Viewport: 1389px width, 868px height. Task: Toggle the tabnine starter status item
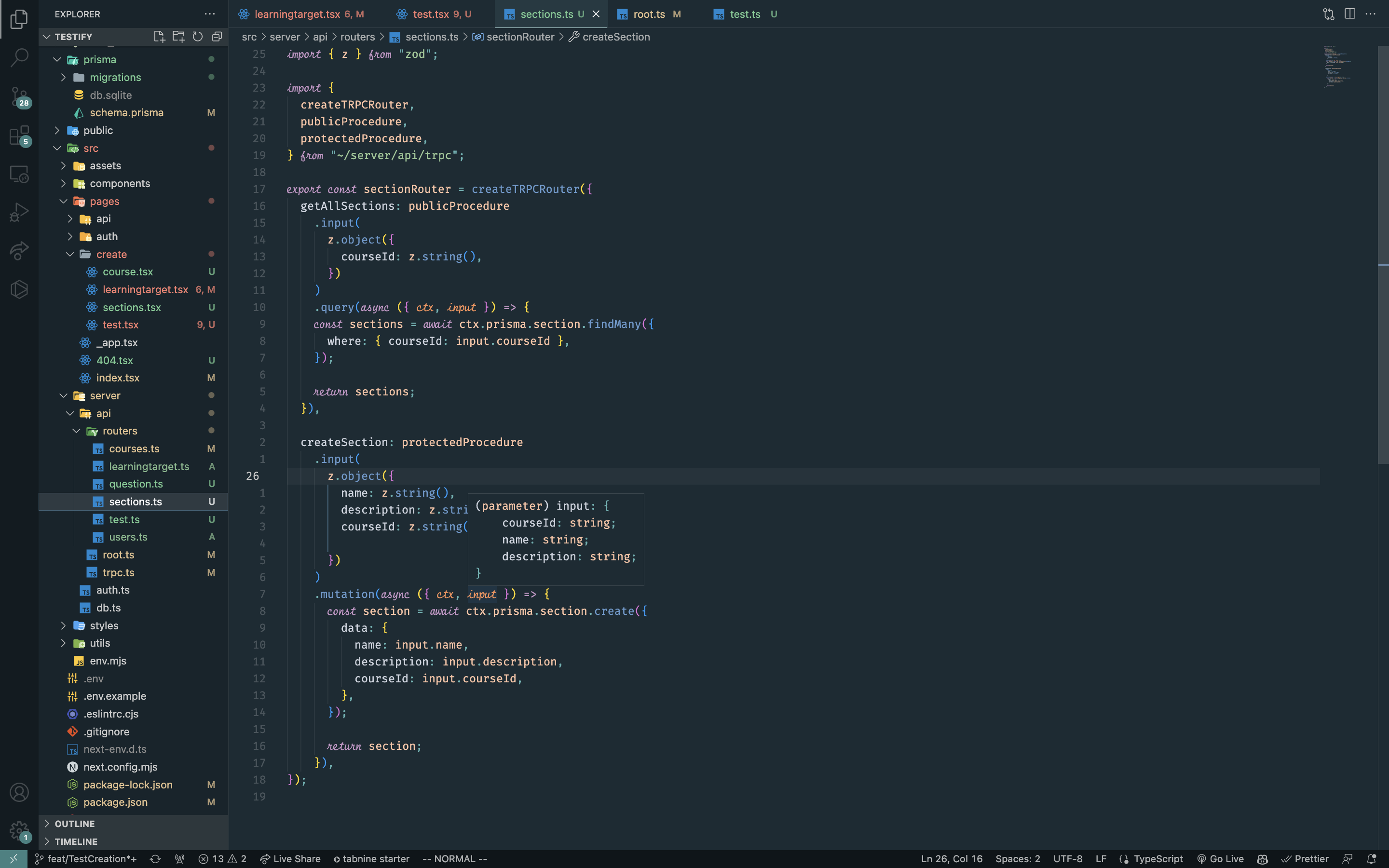(371, 859)
